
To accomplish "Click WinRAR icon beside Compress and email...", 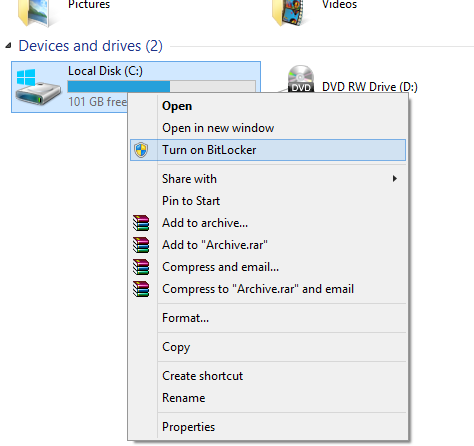I will (141, 267).
